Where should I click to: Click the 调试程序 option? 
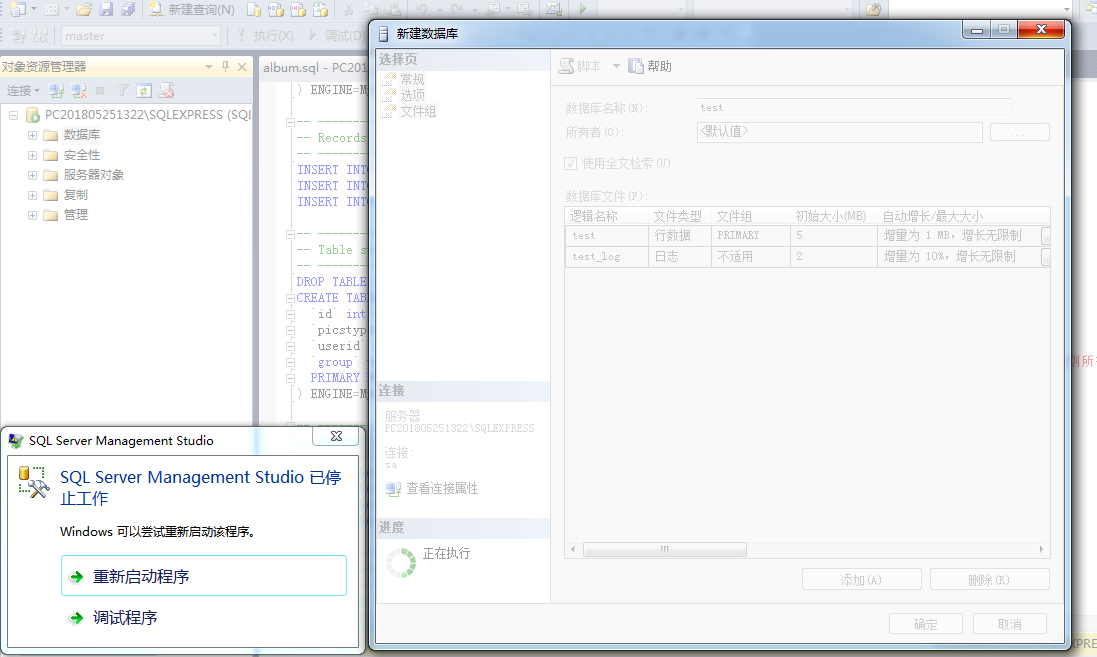[125, 617]
